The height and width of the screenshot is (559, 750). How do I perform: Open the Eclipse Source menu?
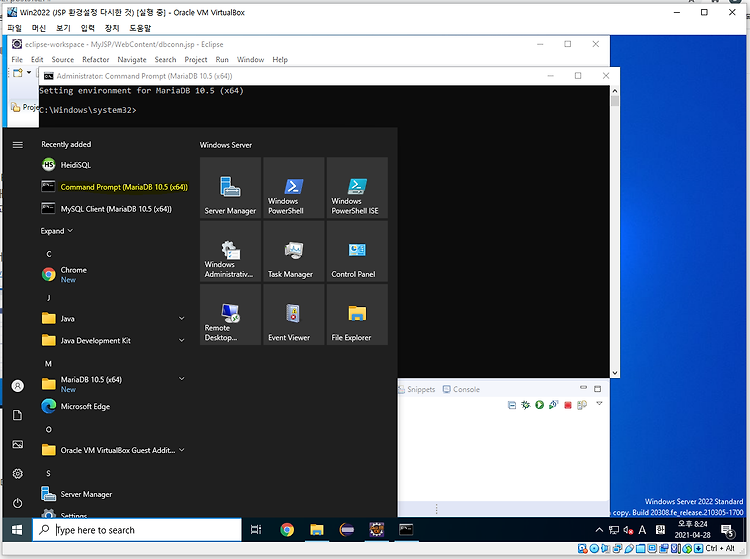click(63, 60)
